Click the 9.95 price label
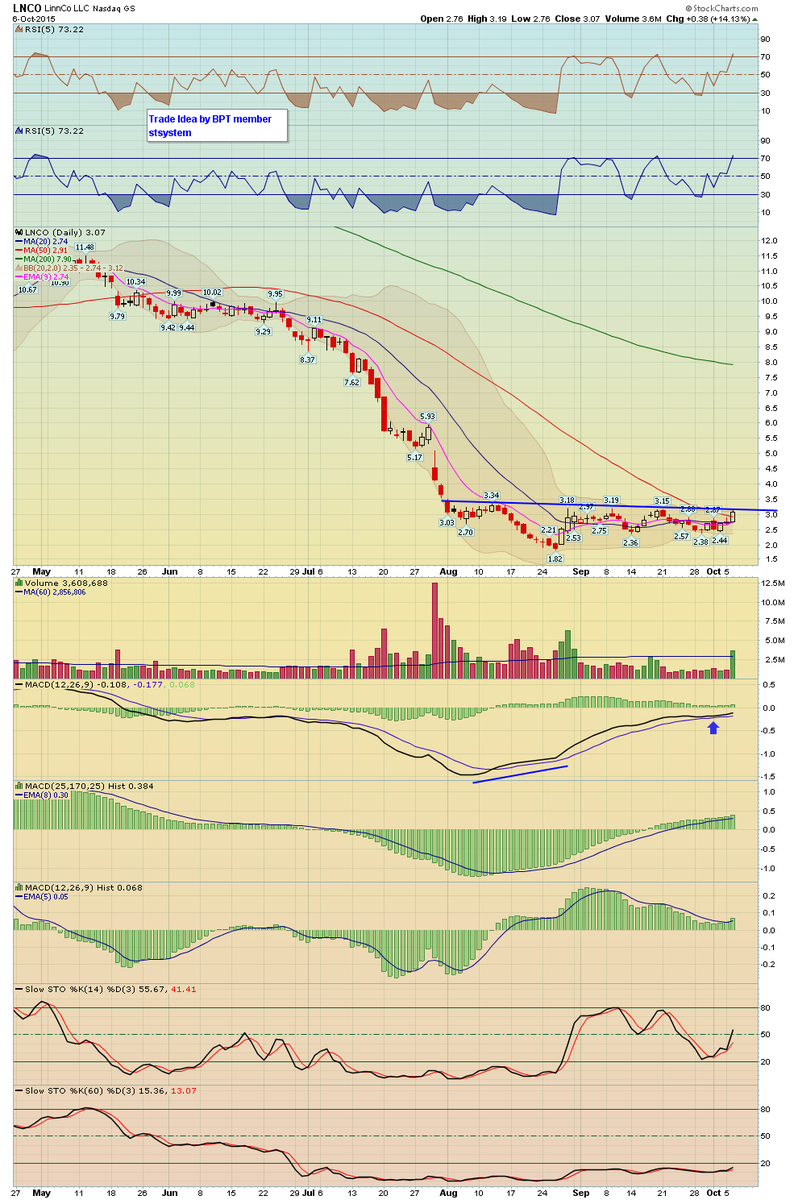The width and height of the screenshot is (798, 1200). tap(274, 294)
